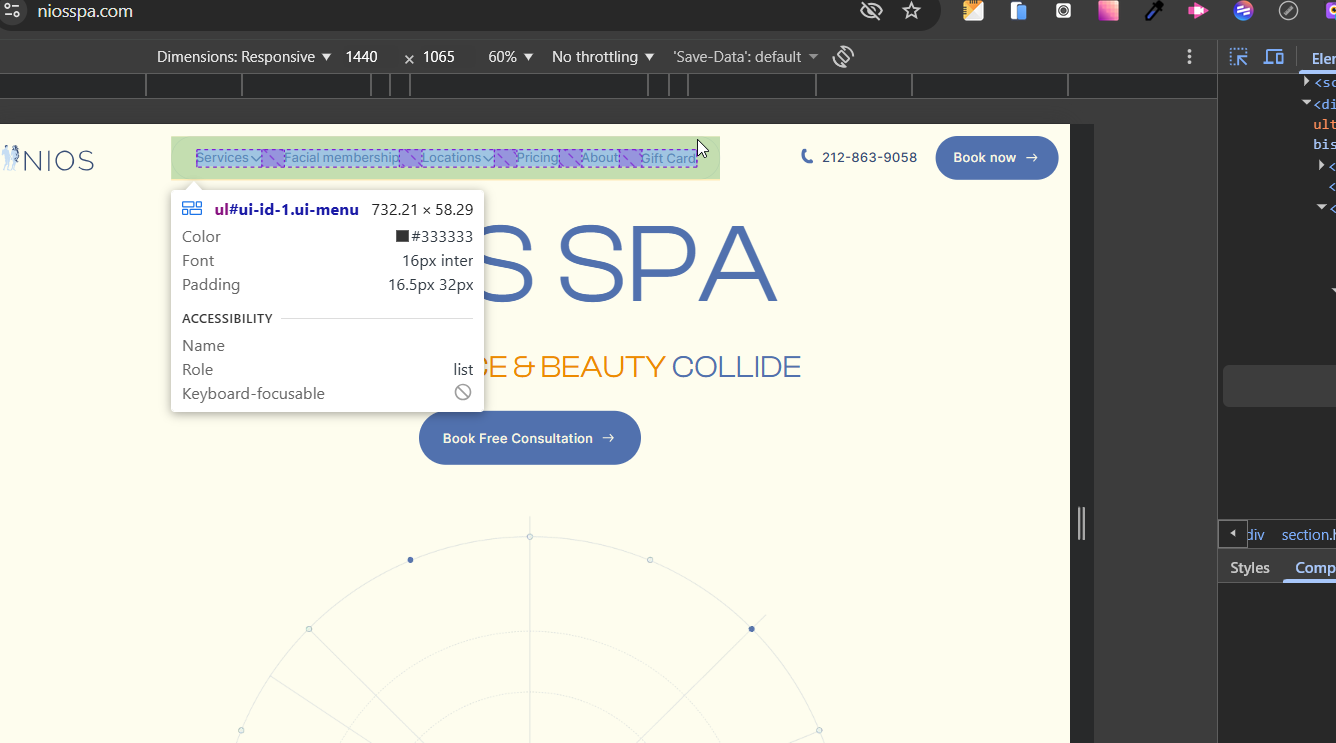Open the Save-Data default dropdown
1336x743 pixels.
tap(745, 57)
